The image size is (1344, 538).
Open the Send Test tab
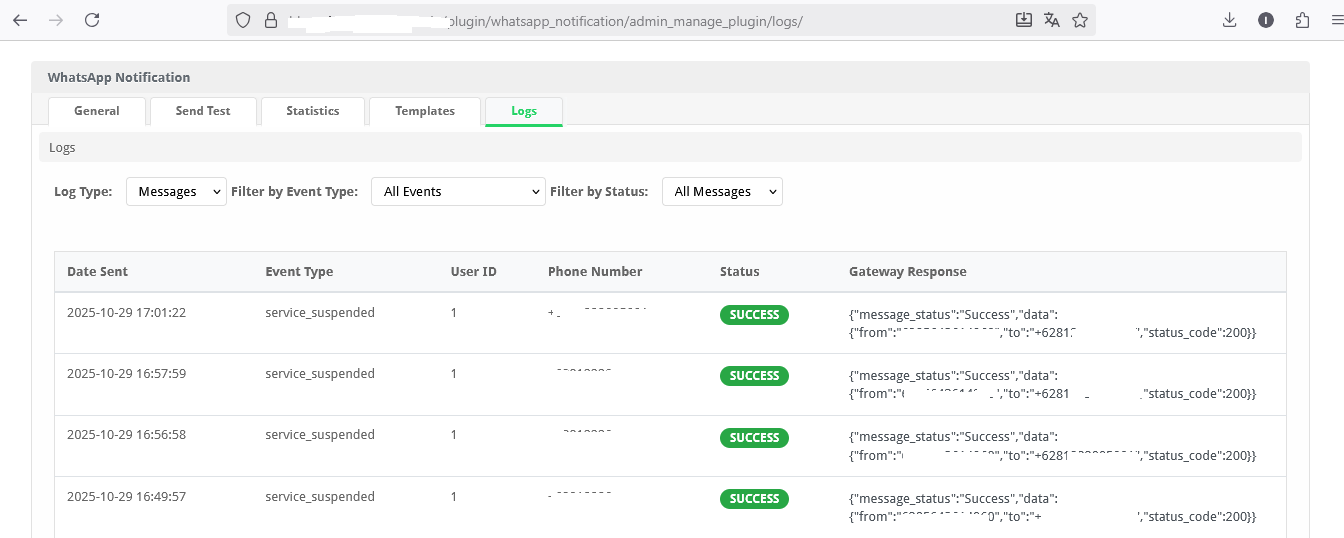(203, 111)
